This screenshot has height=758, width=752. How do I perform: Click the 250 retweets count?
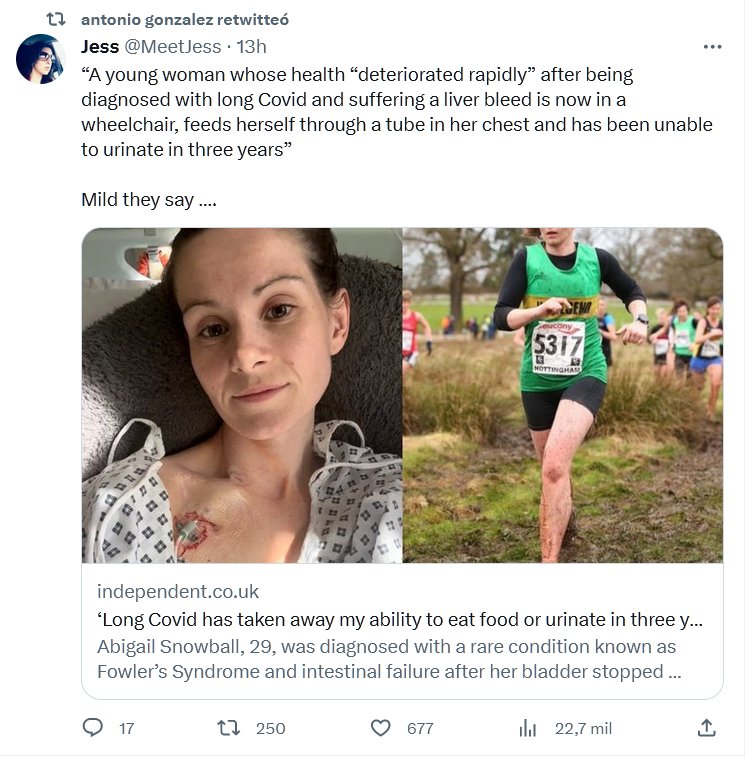[x=270, y=728]
